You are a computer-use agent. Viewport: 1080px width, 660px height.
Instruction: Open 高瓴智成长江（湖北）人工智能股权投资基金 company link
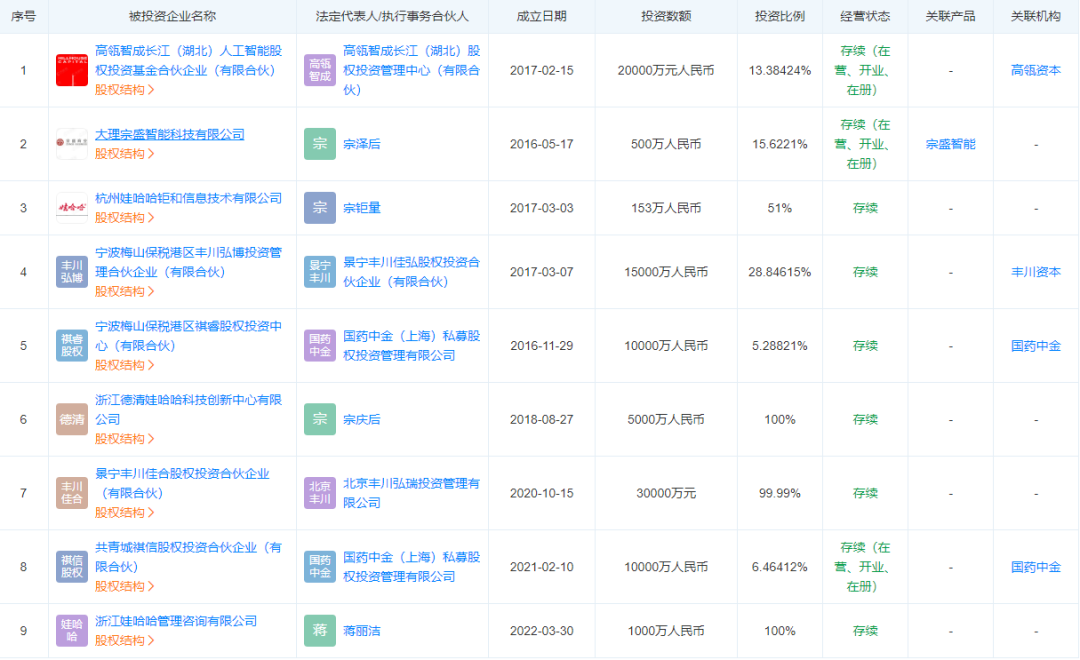[x=188, y=61]
